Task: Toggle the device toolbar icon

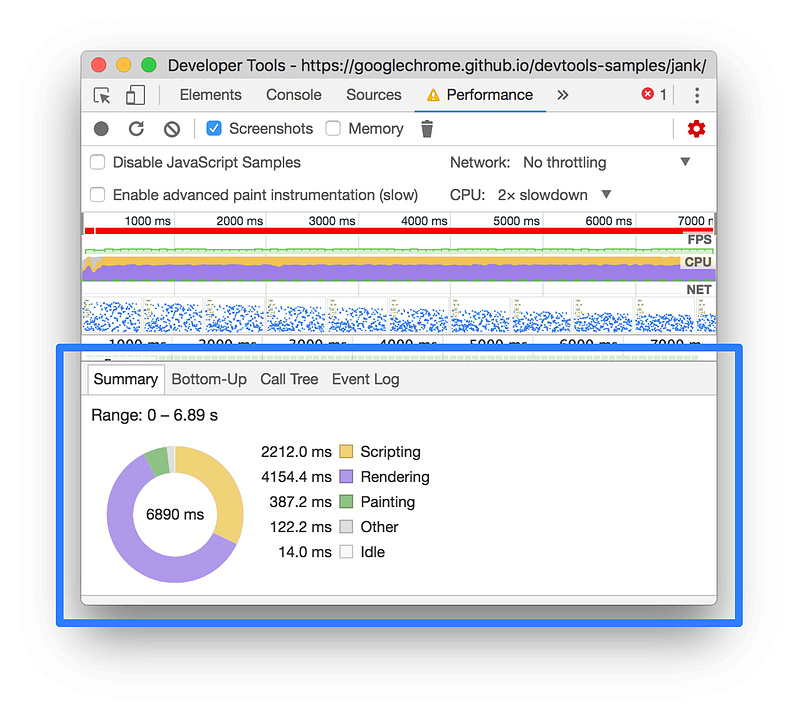Action: (x=135, y=95)
